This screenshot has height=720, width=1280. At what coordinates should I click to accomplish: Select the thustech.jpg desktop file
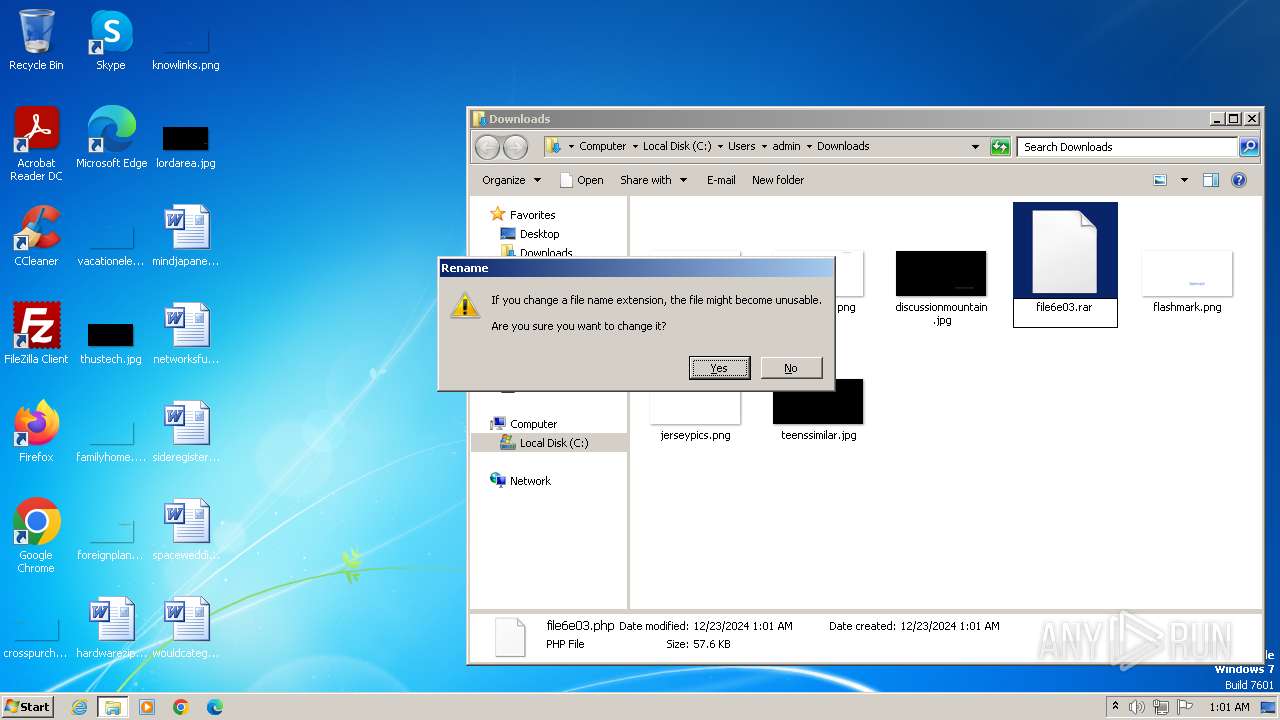coord(111,340)
